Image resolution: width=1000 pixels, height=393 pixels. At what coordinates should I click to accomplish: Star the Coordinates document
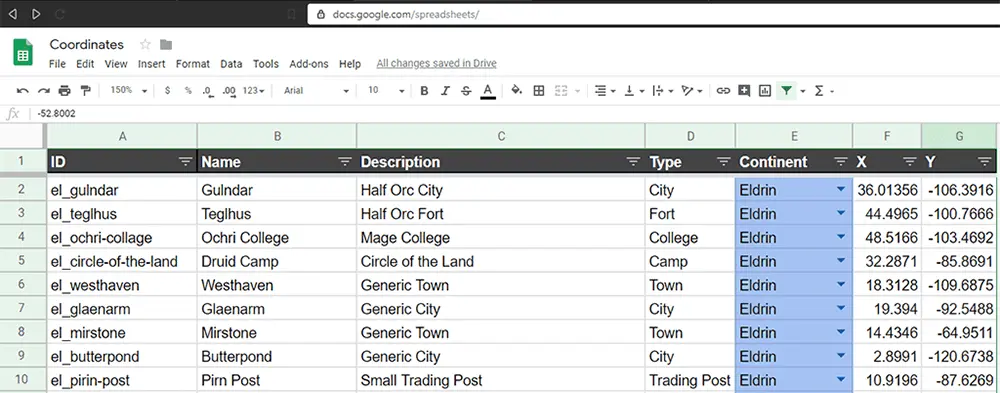(x=145, y=44)
